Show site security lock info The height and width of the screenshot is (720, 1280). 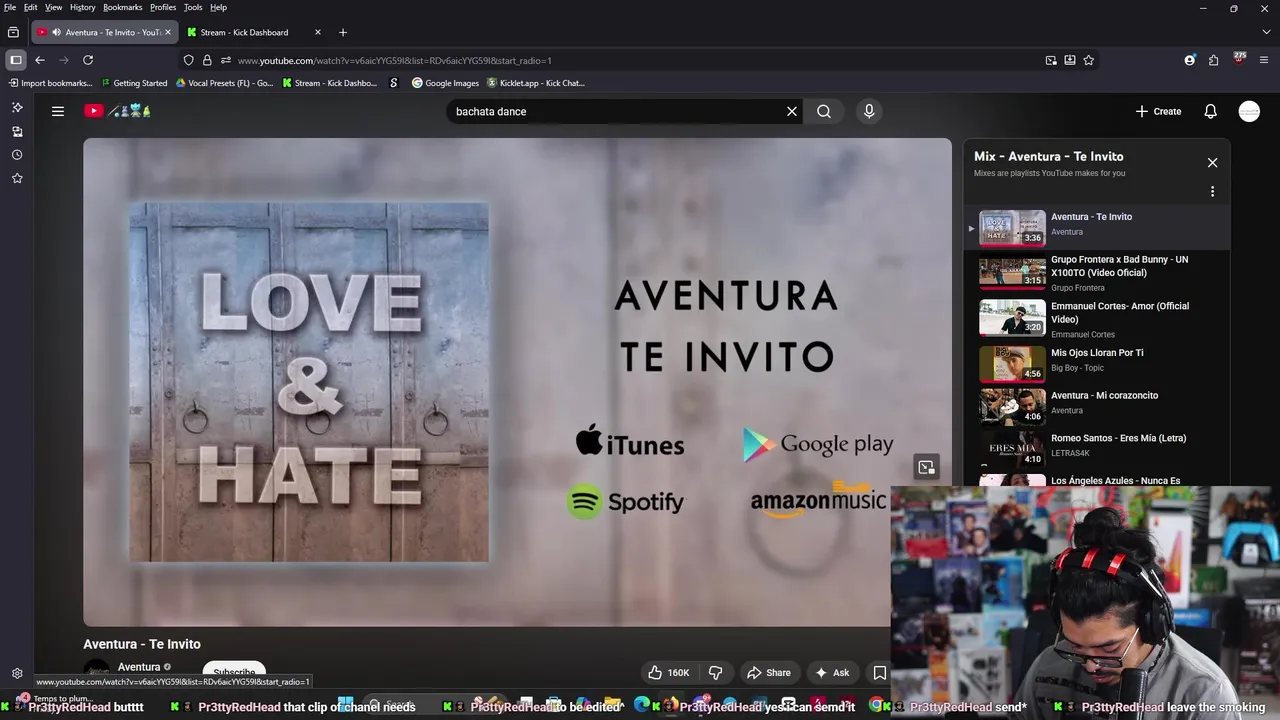click(x=207, y=60)
